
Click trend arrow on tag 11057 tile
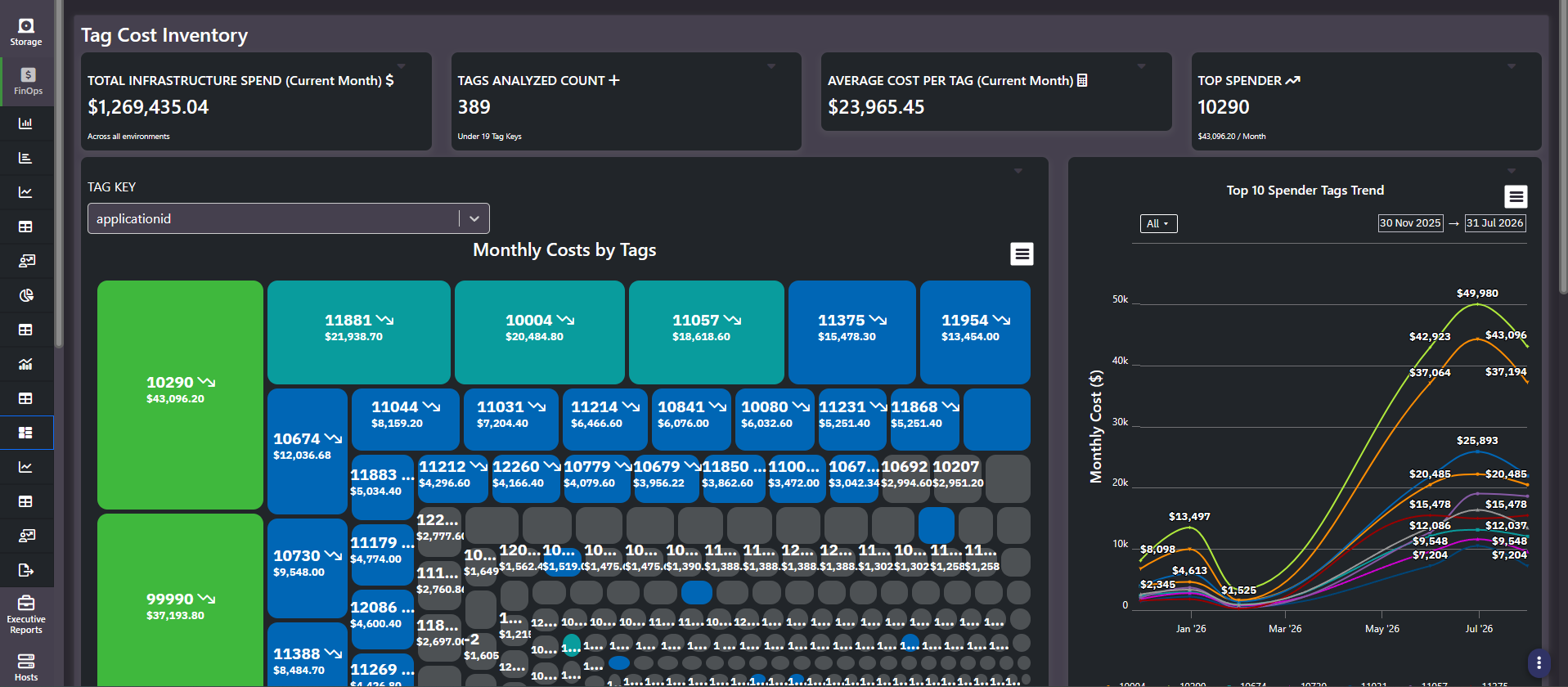coord(732,320)
